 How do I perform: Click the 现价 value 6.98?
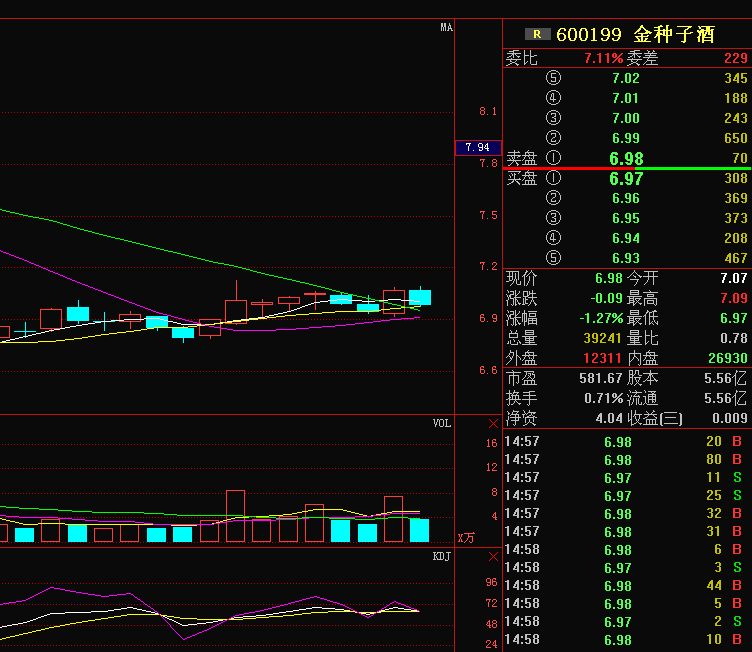(x=609, y=278)
